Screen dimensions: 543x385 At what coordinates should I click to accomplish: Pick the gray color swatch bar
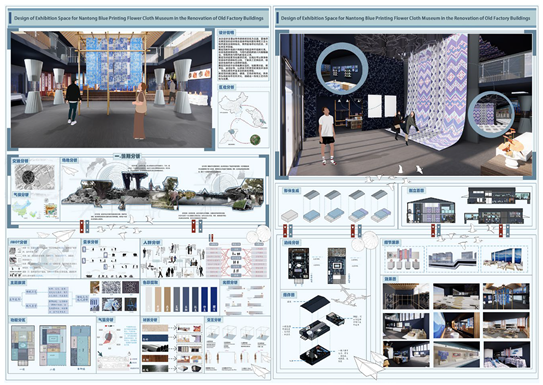pyautogui.click(x=177, y=299)
